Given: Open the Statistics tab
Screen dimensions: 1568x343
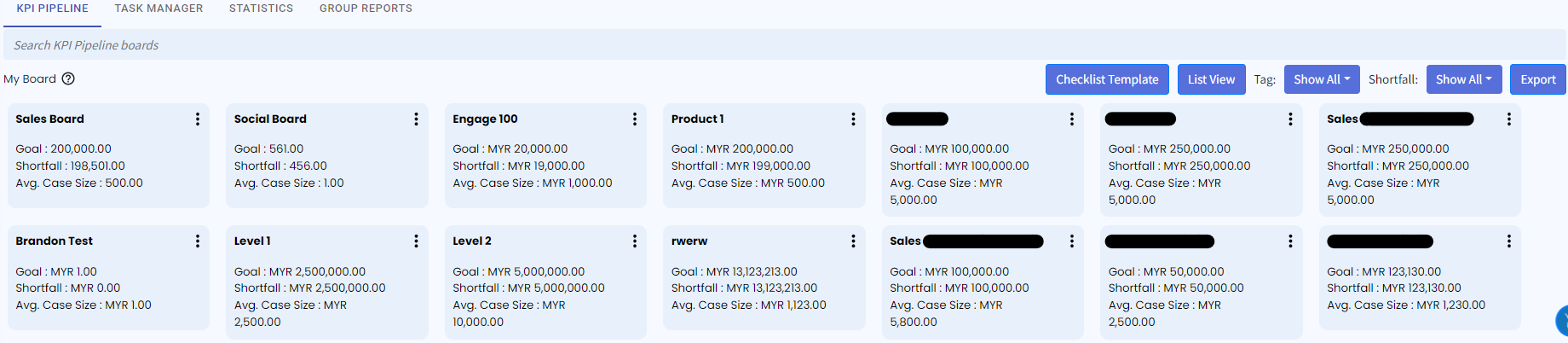Looking at the screenshot, I should click(261, 9).
